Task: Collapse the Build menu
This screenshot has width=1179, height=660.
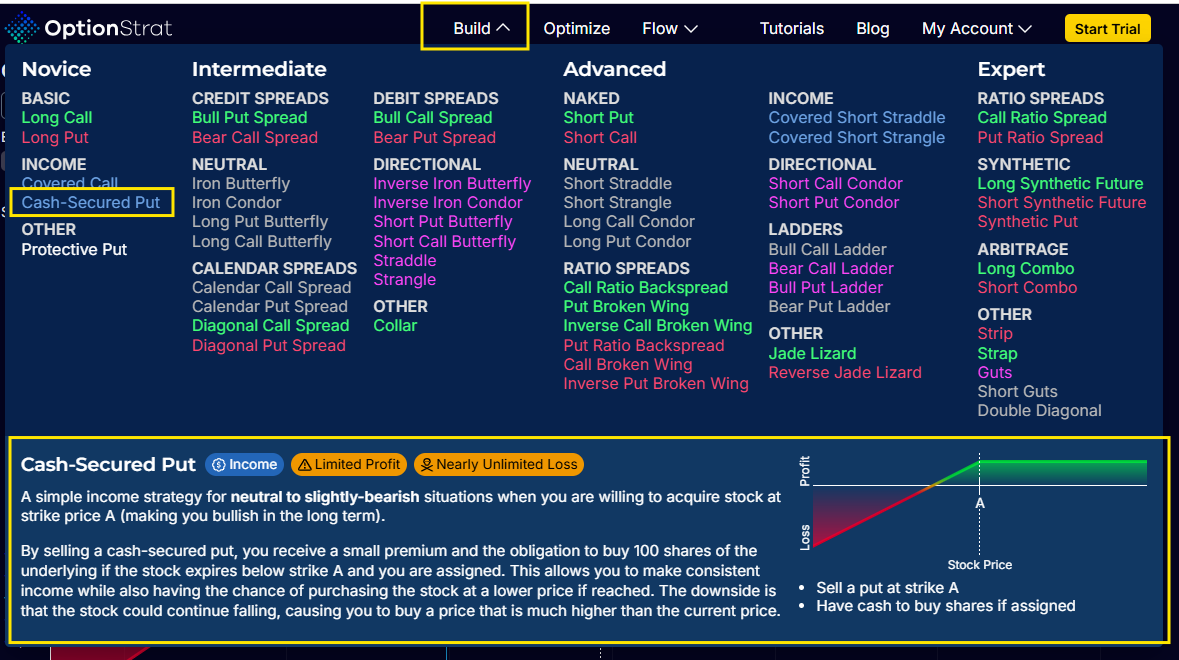Action: coord(481,29)
